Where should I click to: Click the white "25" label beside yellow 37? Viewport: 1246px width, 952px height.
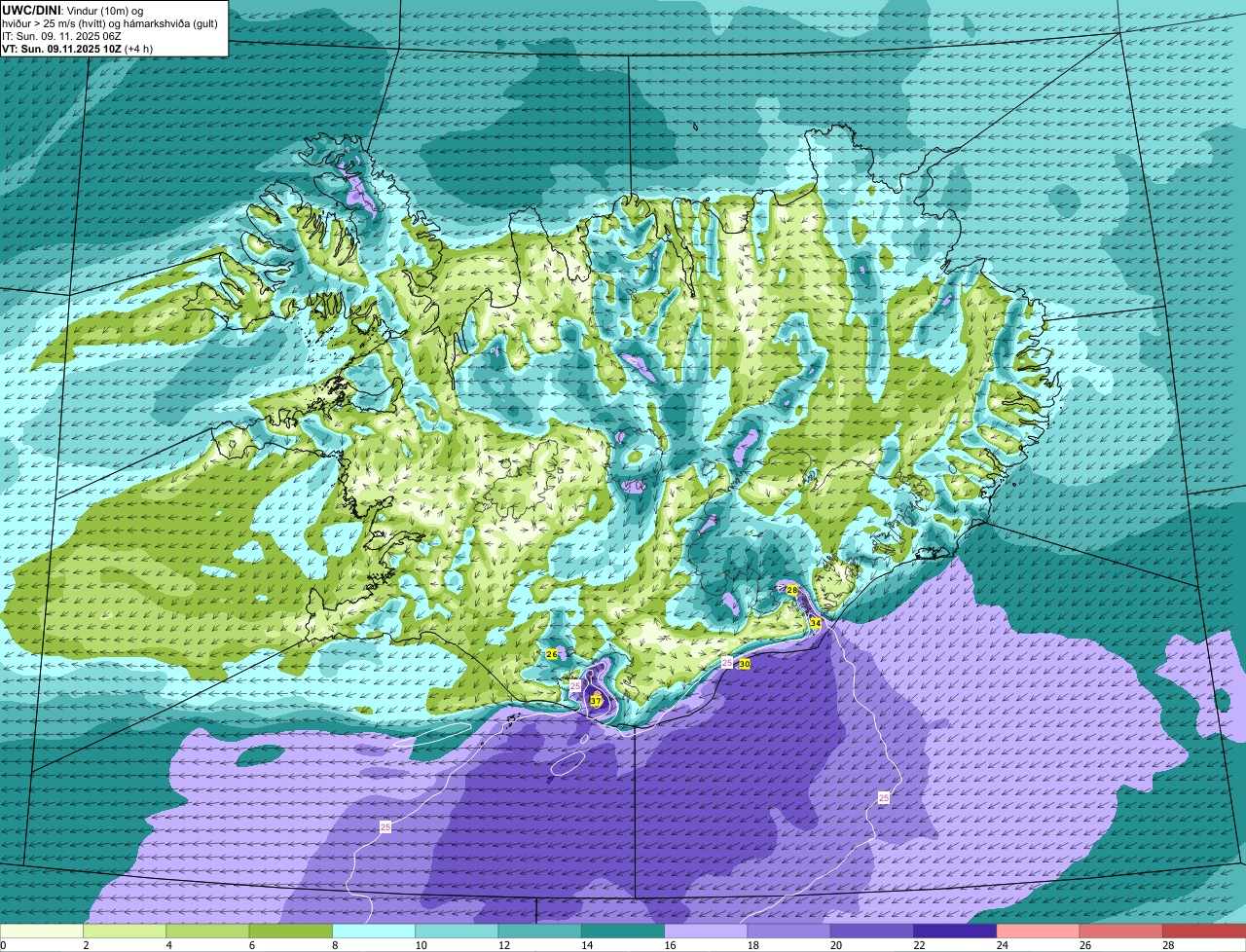(x=575, y=686)
